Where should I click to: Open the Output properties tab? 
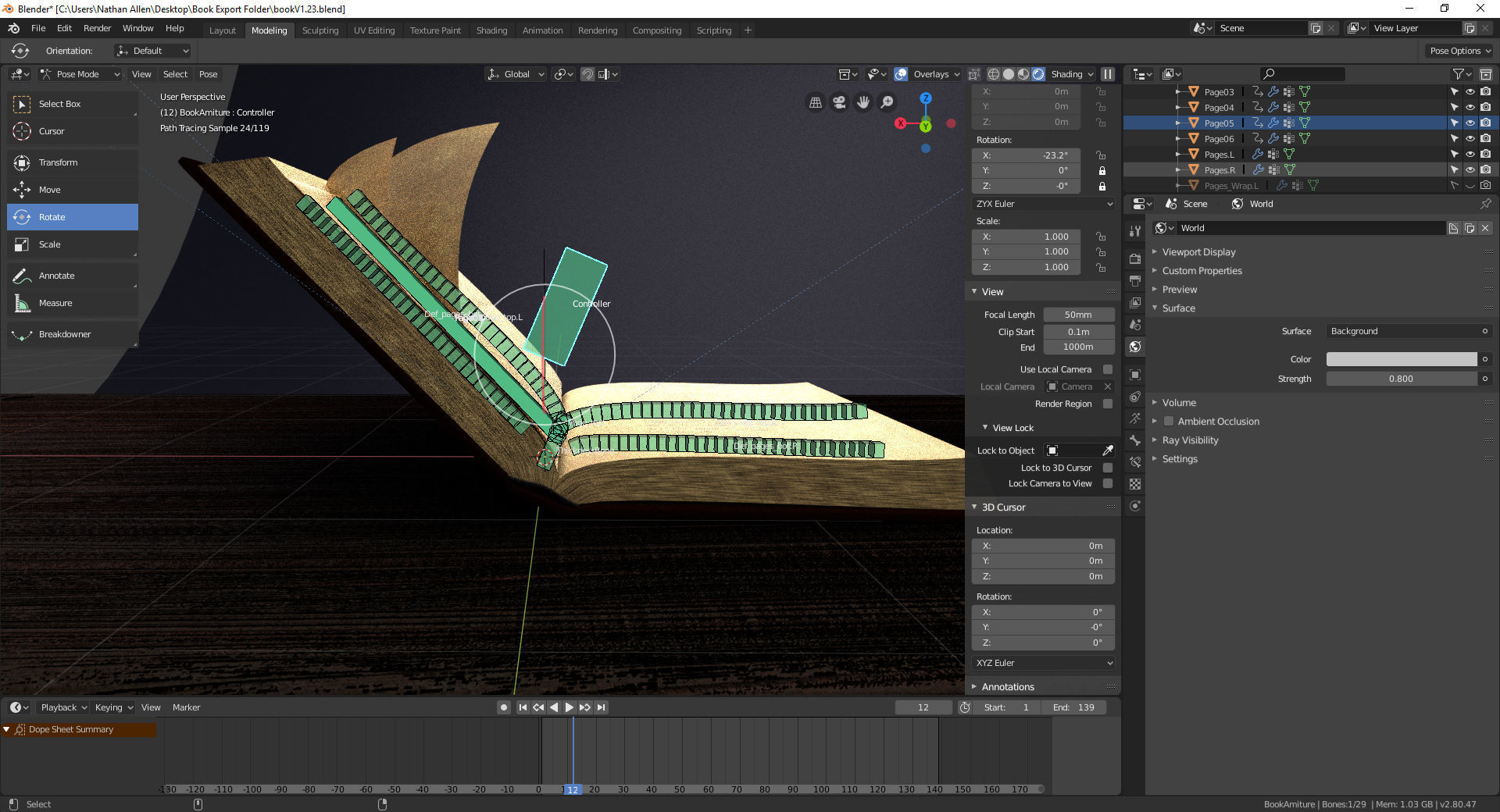1135,280
